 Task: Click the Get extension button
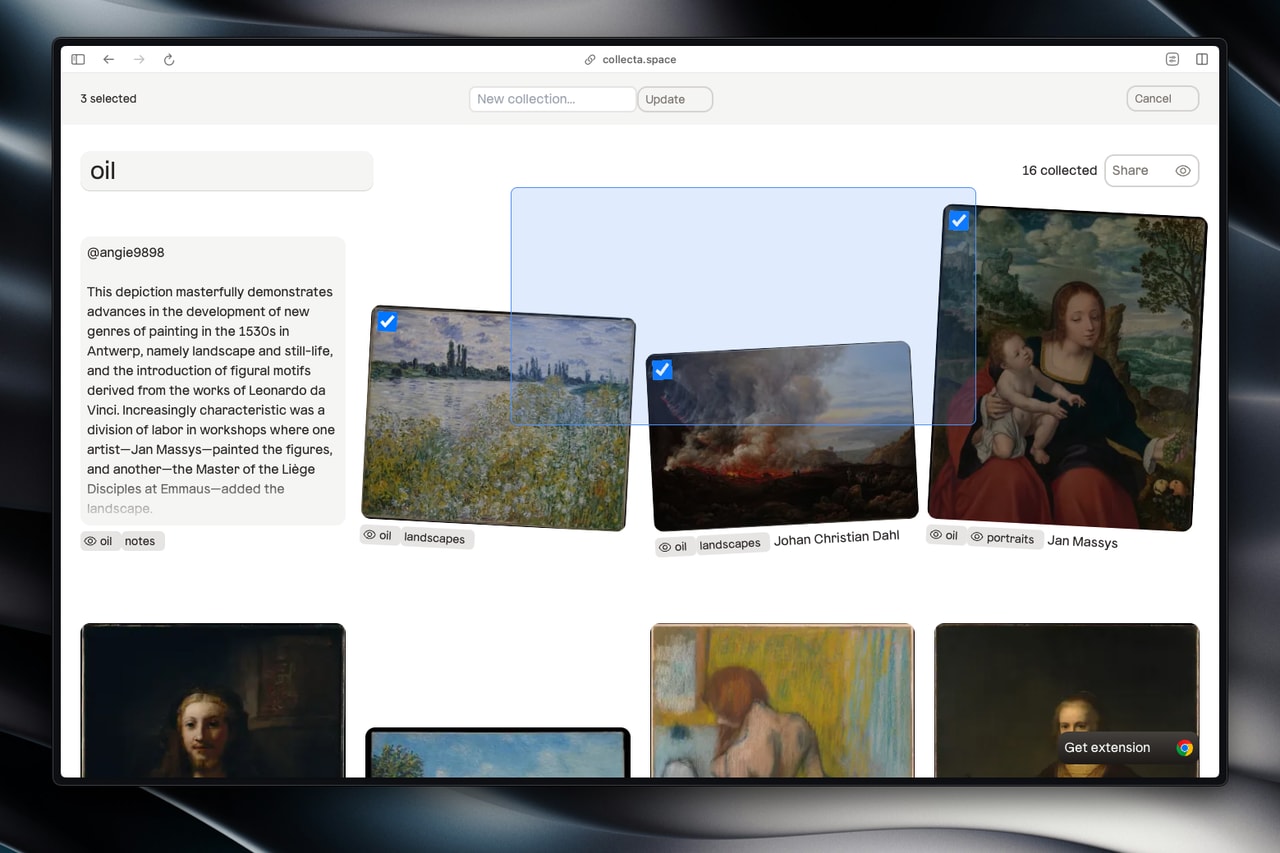[1127, 748]
